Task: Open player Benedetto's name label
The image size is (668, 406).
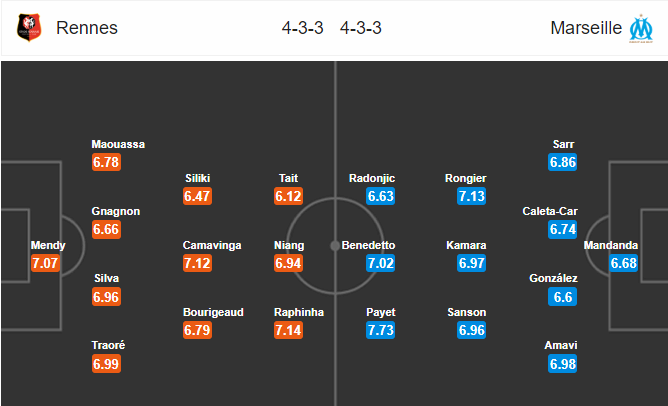Action: [x=369, y=245]
